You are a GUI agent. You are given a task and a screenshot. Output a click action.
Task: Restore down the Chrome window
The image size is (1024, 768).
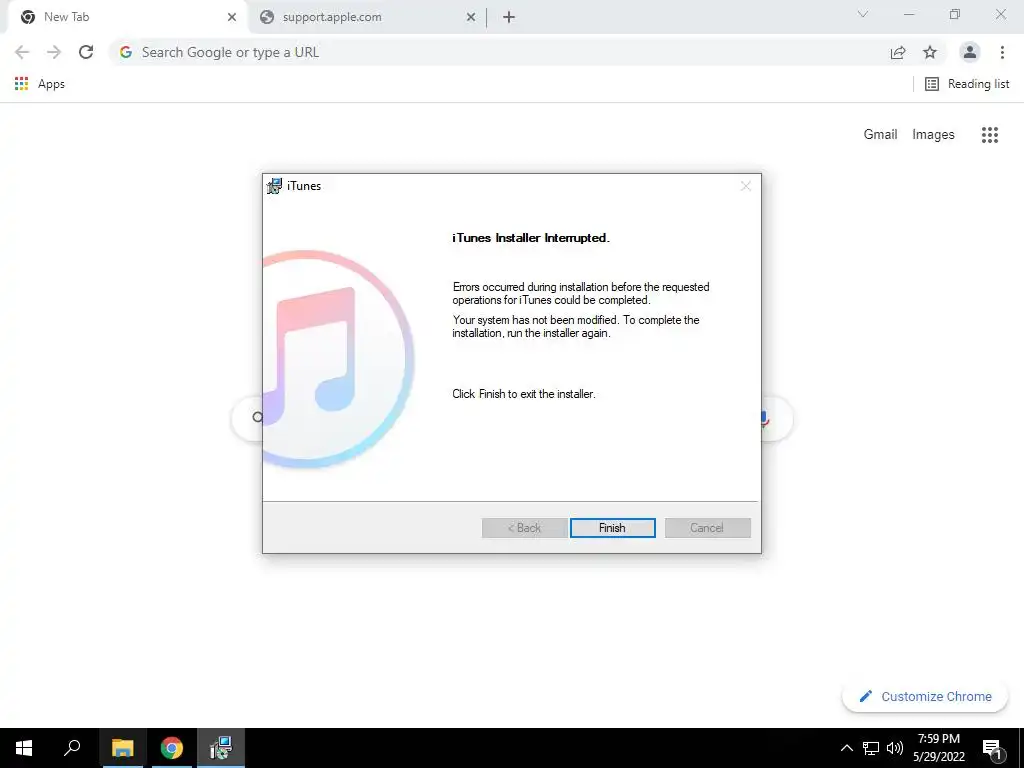[x=955, y=14]
